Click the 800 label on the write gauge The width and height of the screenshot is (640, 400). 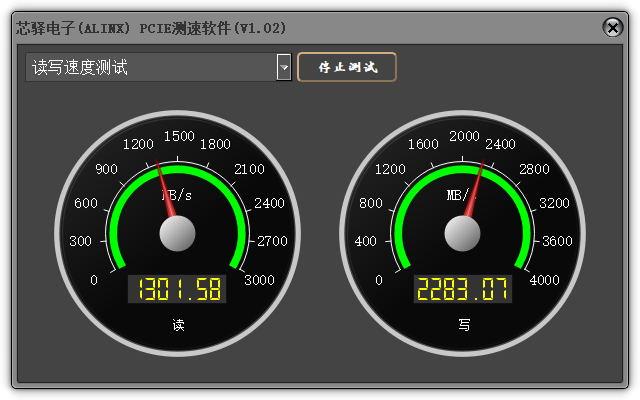coord(371,203)
